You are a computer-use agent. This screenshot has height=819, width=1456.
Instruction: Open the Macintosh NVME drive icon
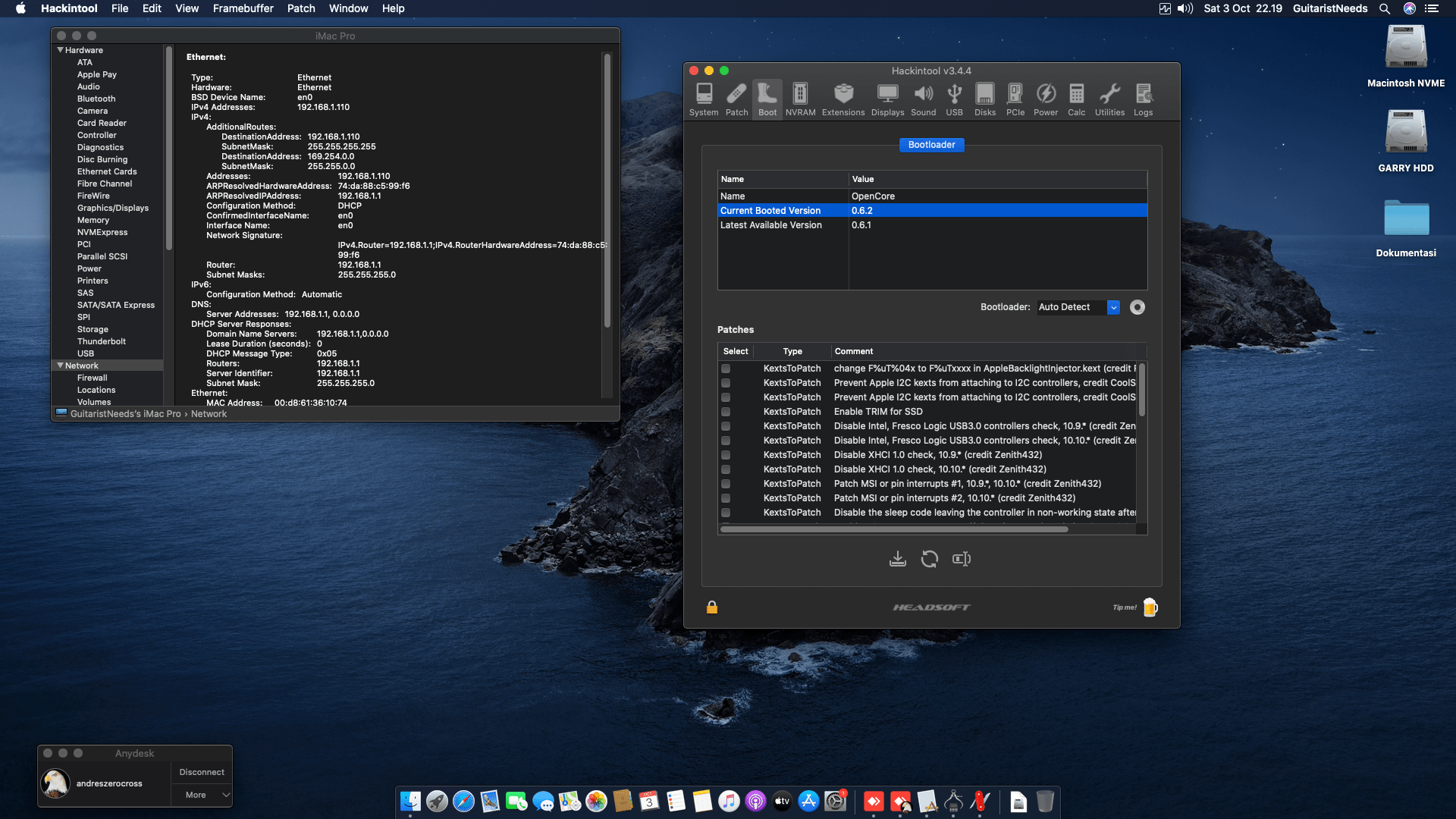coord(1406,47)
